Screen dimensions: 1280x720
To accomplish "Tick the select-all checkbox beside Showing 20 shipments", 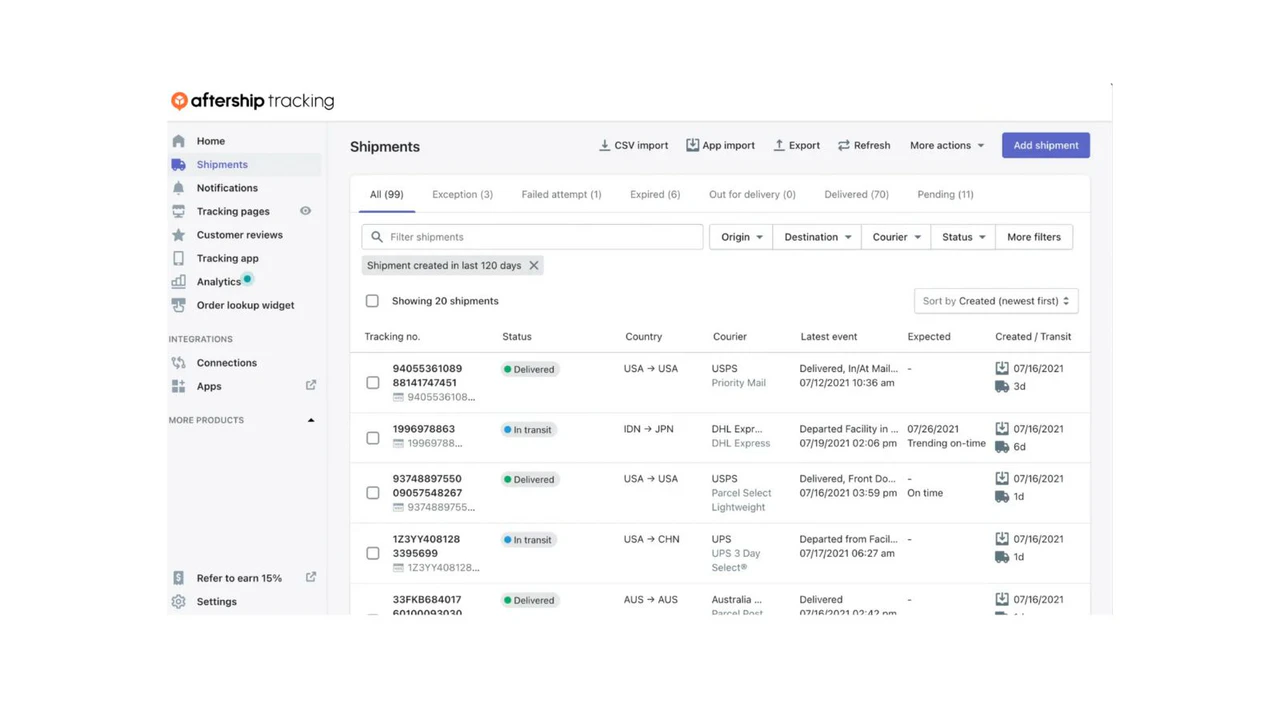I will click(372, 301).
